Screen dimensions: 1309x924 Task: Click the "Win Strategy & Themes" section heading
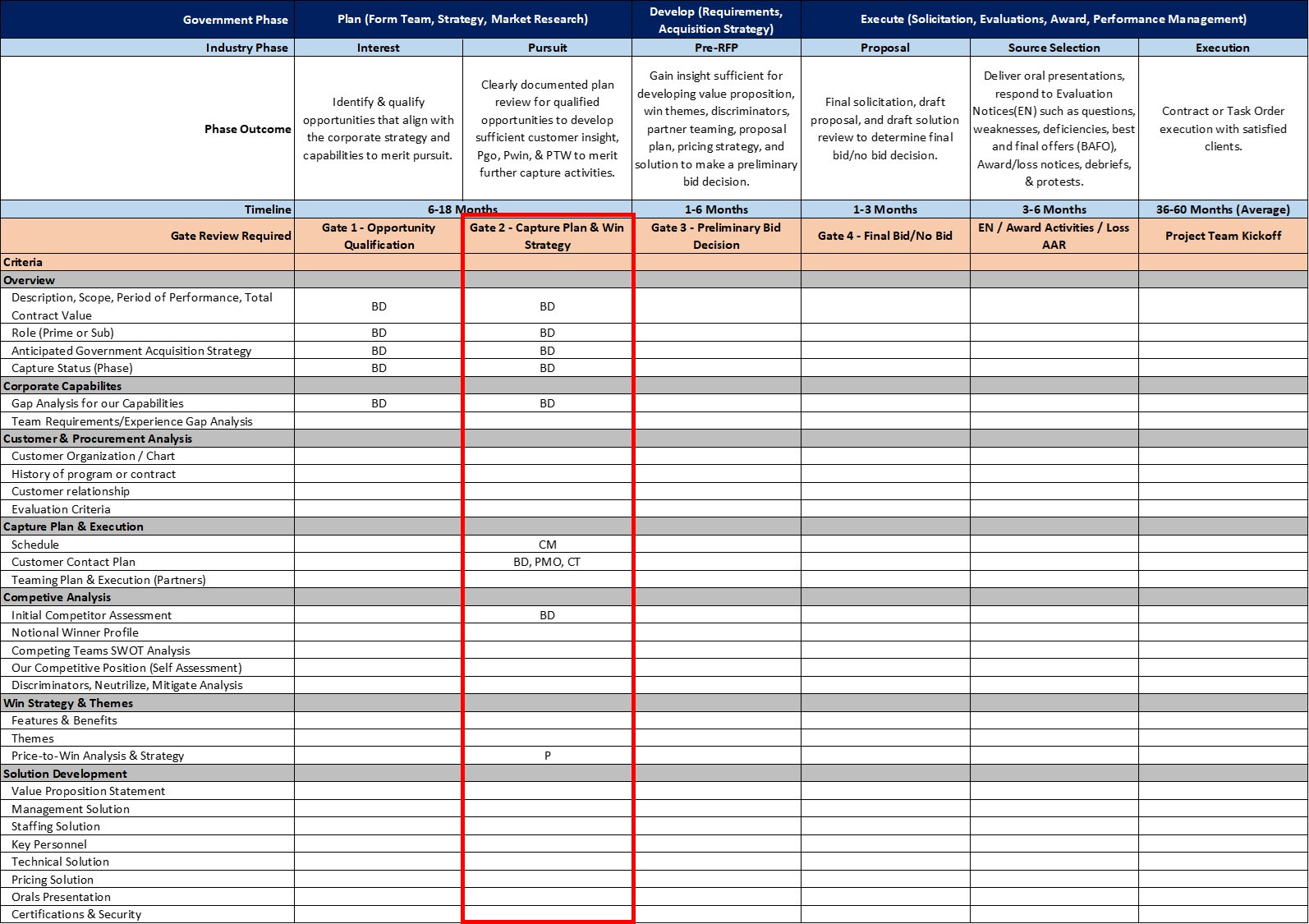pos(147,703)
